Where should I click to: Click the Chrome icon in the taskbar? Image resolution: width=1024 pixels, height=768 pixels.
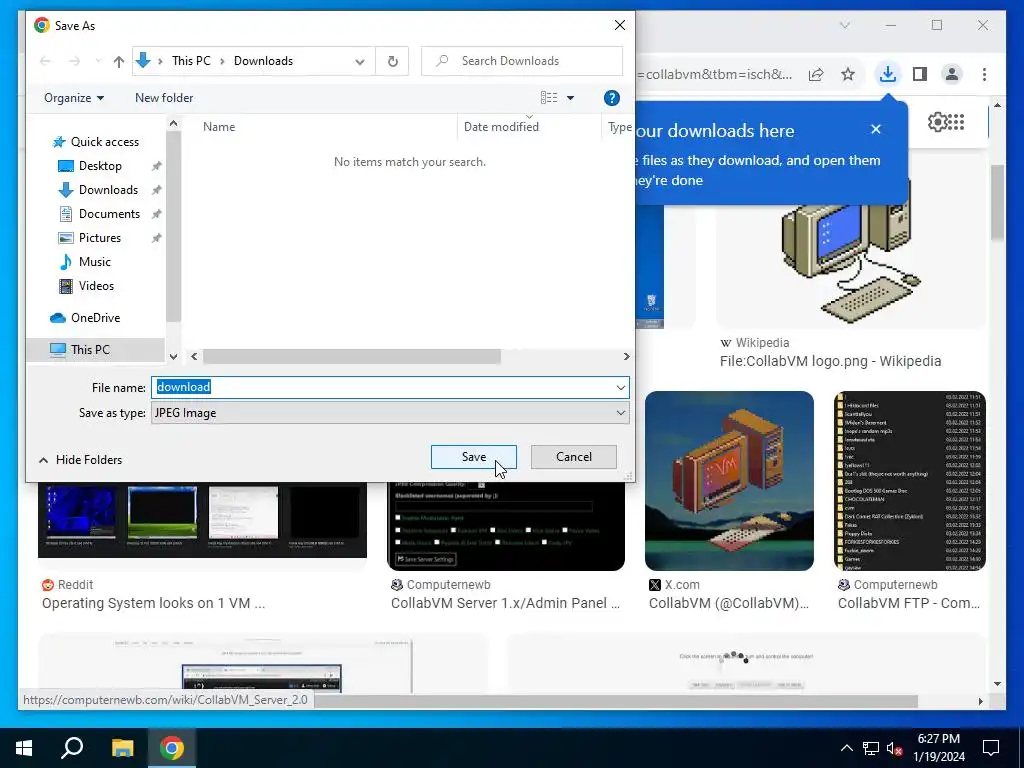pos(172,748)
